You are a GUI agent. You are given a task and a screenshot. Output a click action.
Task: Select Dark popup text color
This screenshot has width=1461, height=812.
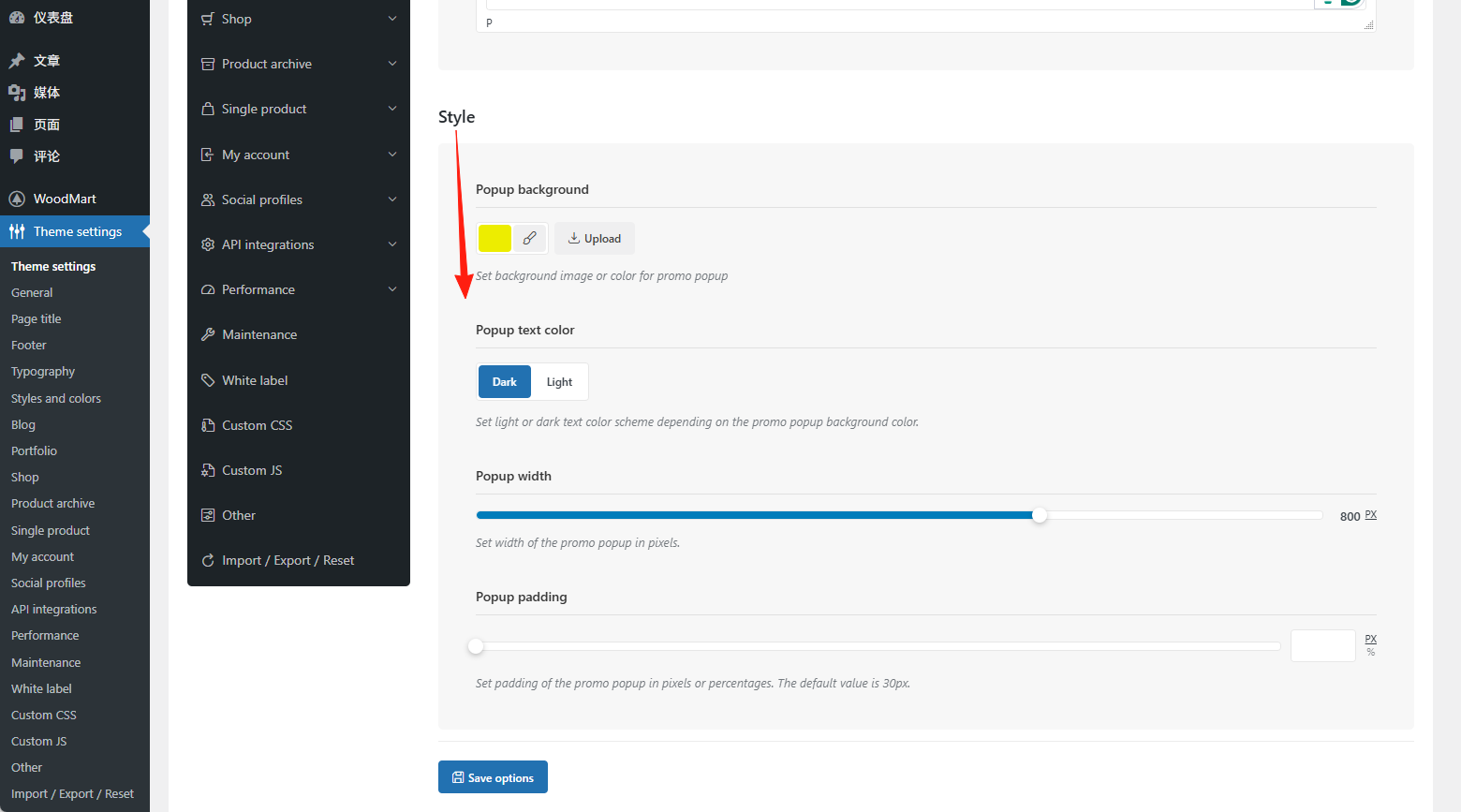pyautogui.click(x=505, y=382)
